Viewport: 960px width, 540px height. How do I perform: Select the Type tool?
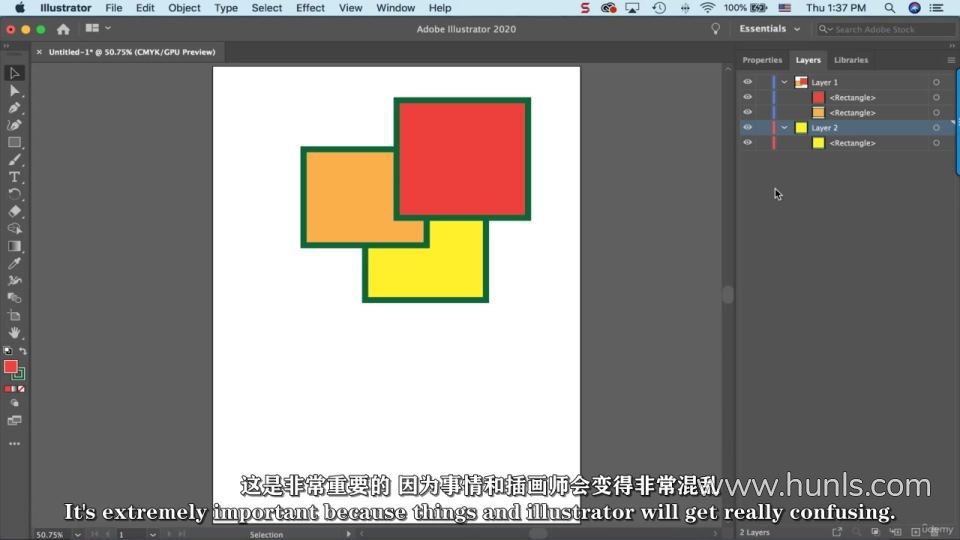pyautogui.click(x=14, y=177)
